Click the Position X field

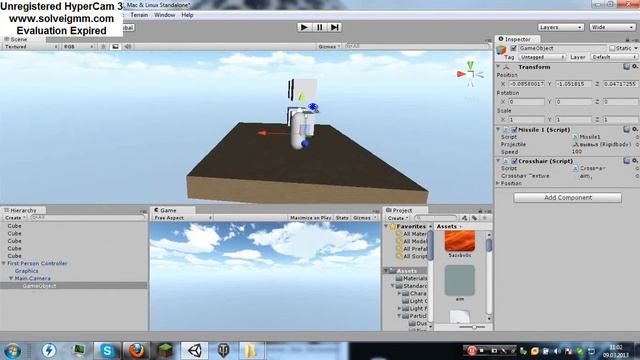pos(527,84)
